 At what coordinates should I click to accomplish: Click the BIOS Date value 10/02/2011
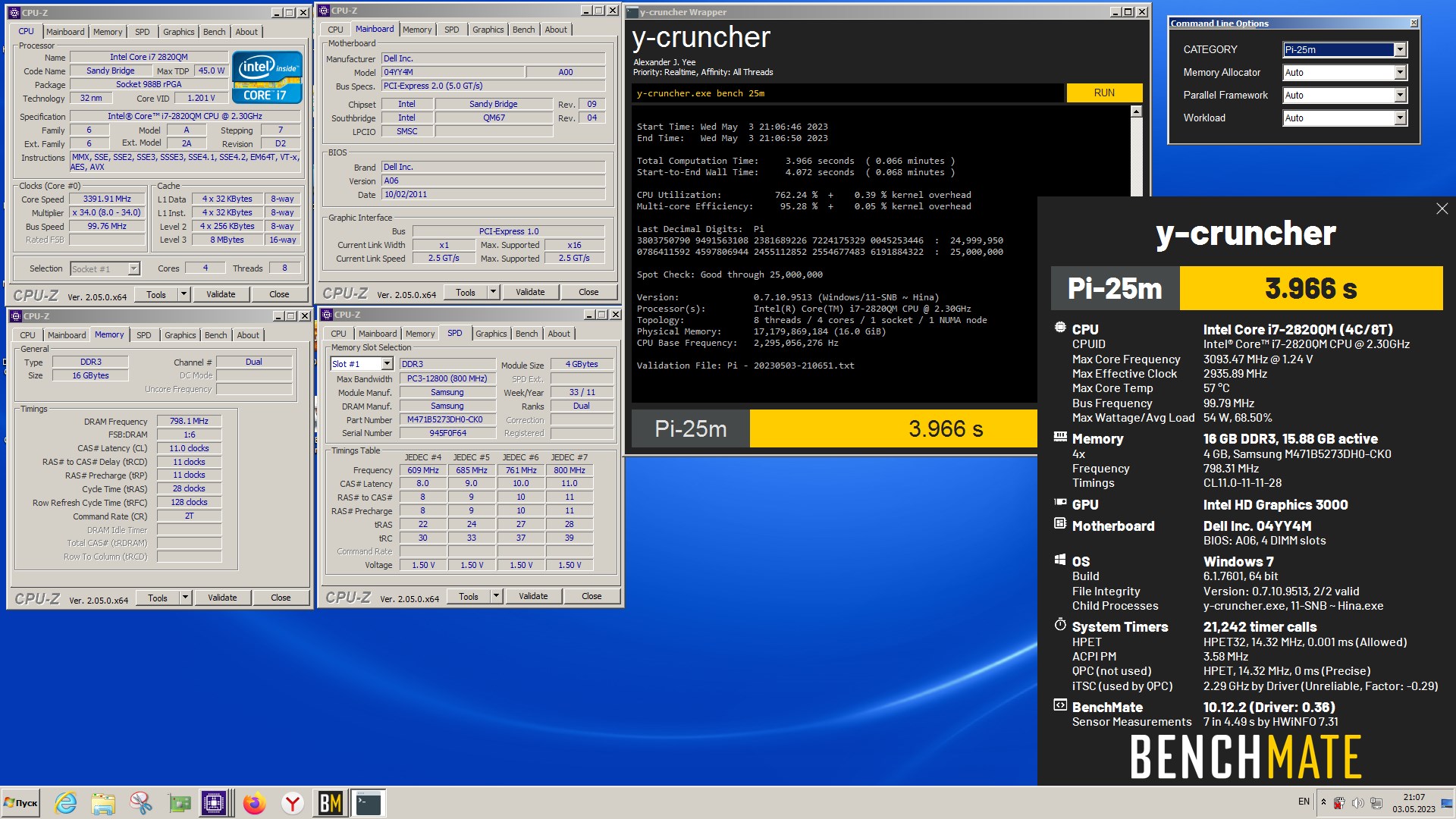(x=493, y=194)
